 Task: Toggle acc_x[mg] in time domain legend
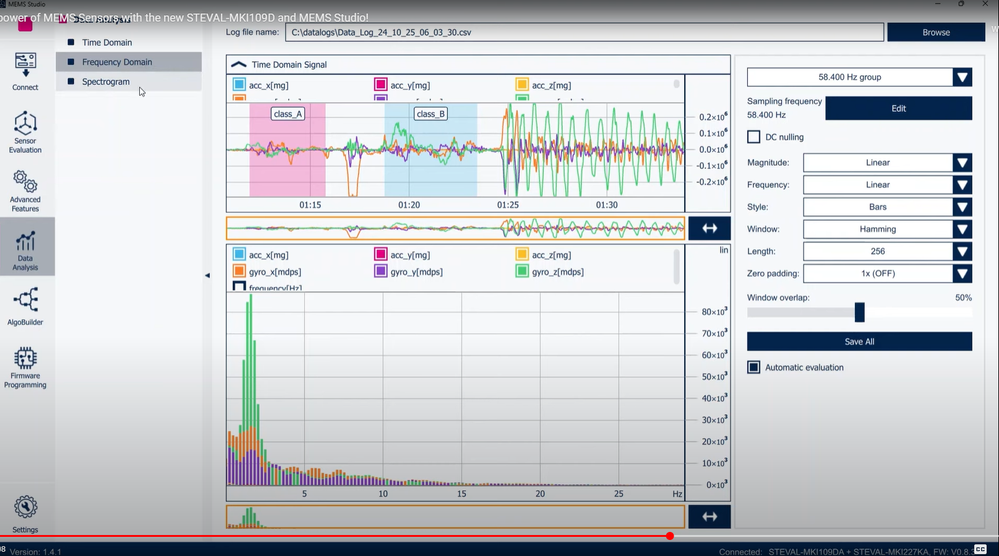pyautogui.click(x=239, y=85)
